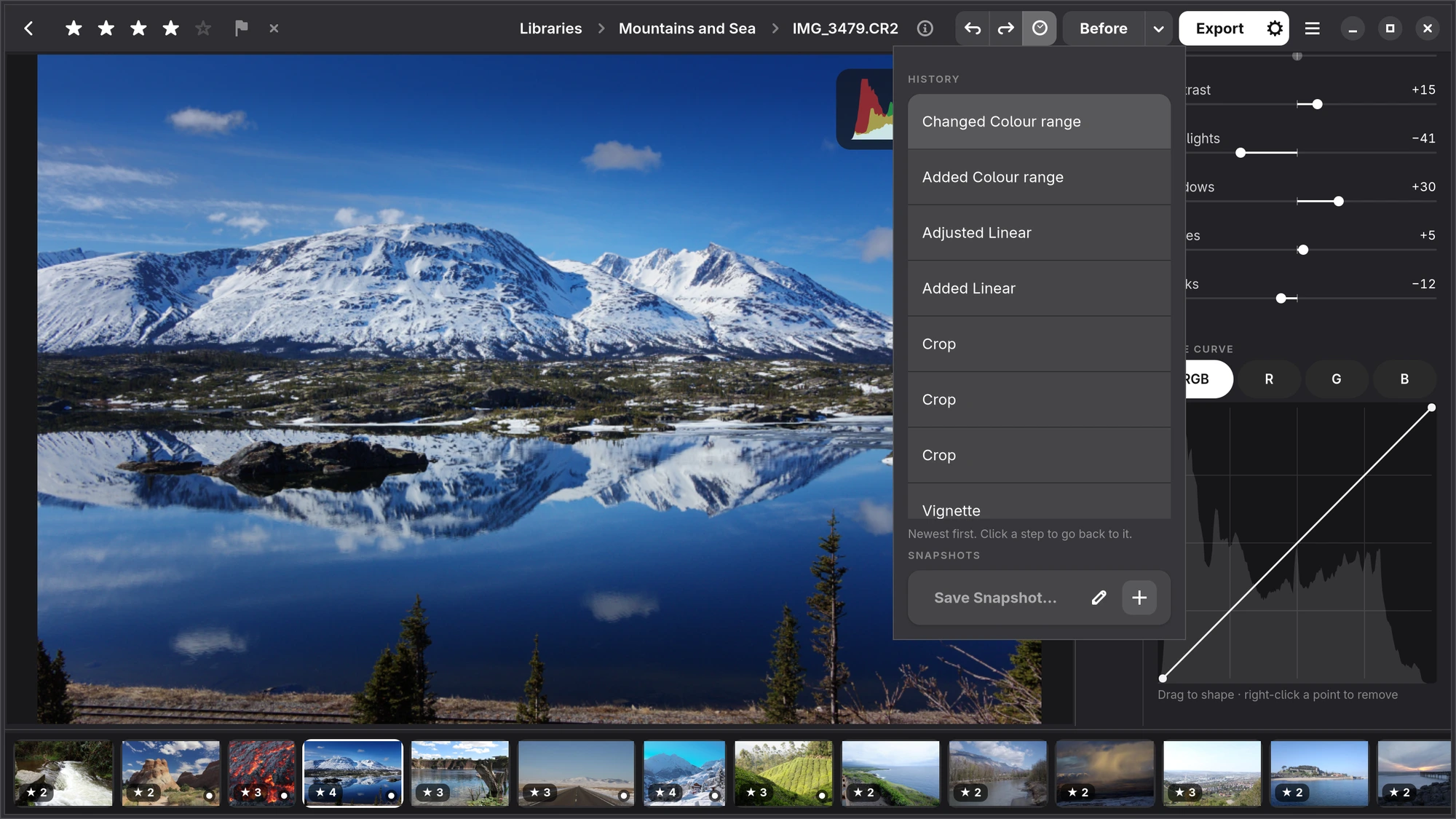Set rating to four stars
The width and height of the screenshot is (1456, 819).
pyautogui.click(x=171, y=28)
